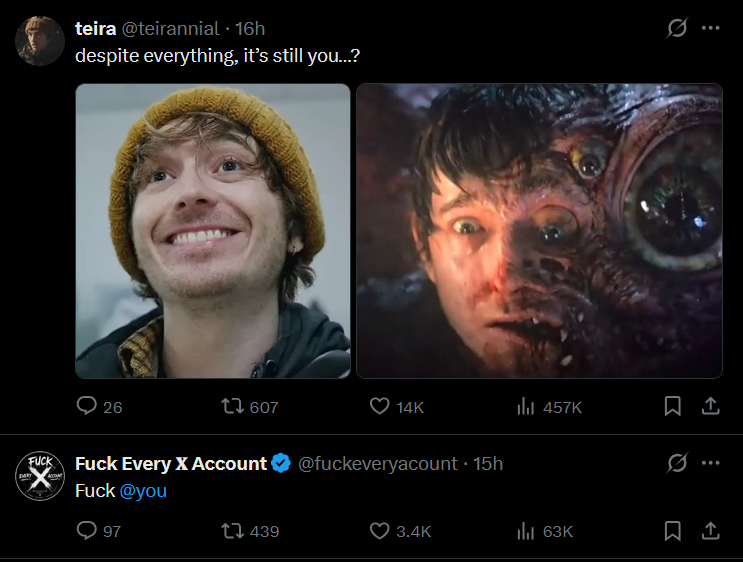The height and width of the screenshot is (562, 743).
Task: Visit @teirannial handle link
Action: tap(171, 29)
